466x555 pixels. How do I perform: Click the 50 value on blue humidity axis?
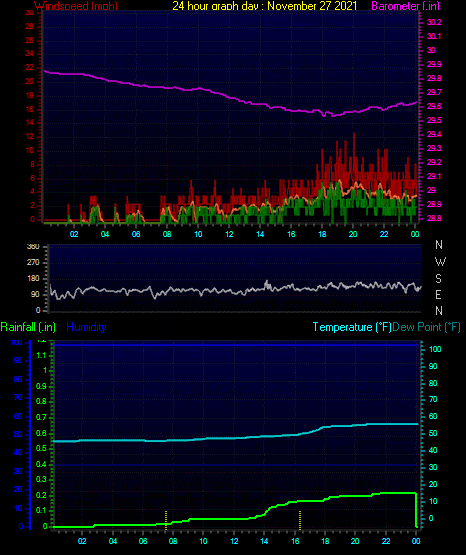click(x=18, y=434)
